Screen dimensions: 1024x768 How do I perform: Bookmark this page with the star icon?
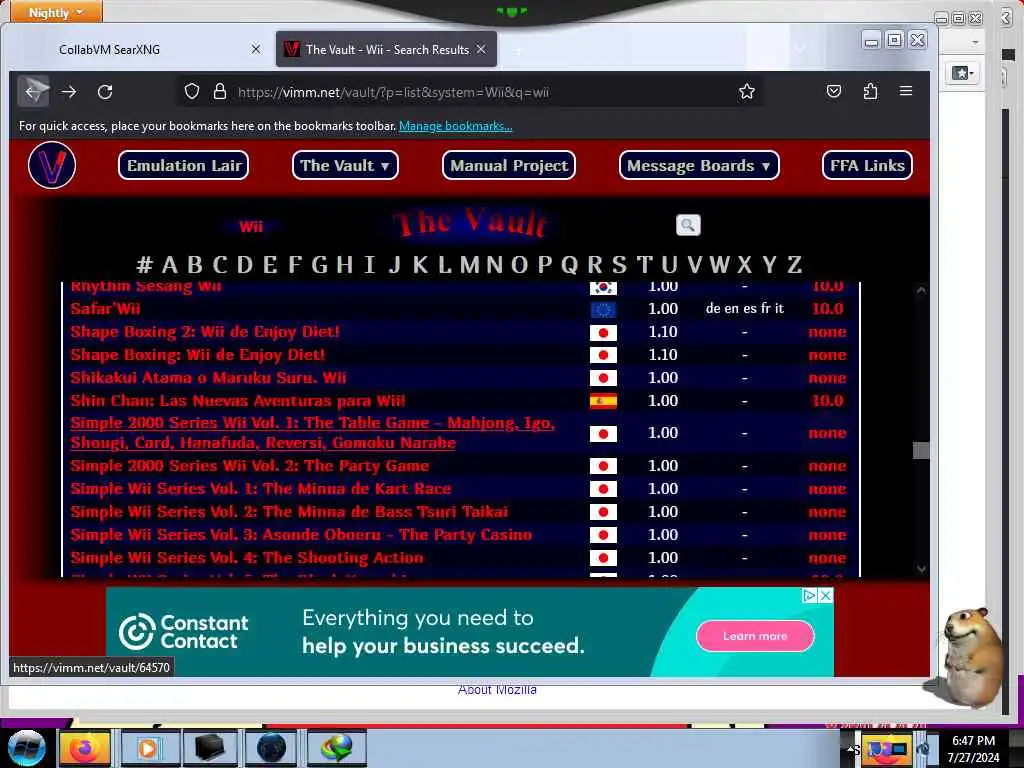point(746,91)
